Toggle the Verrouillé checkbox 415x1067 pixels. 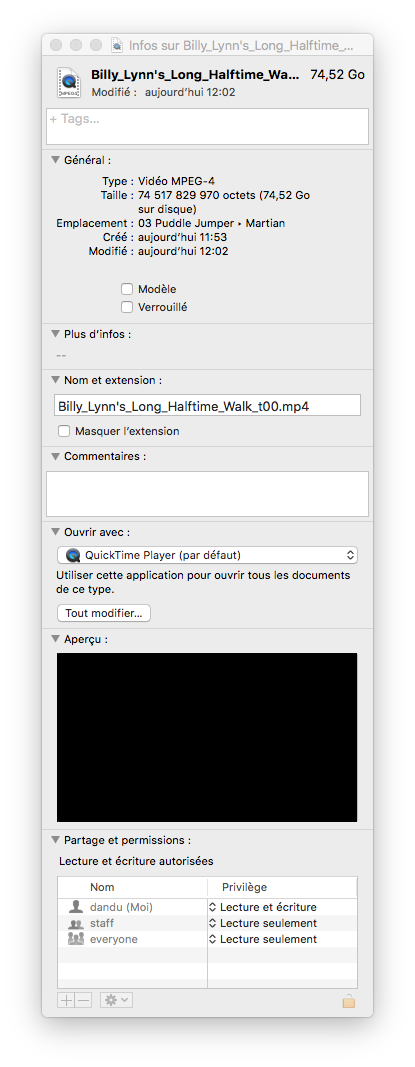pos(127,307)
